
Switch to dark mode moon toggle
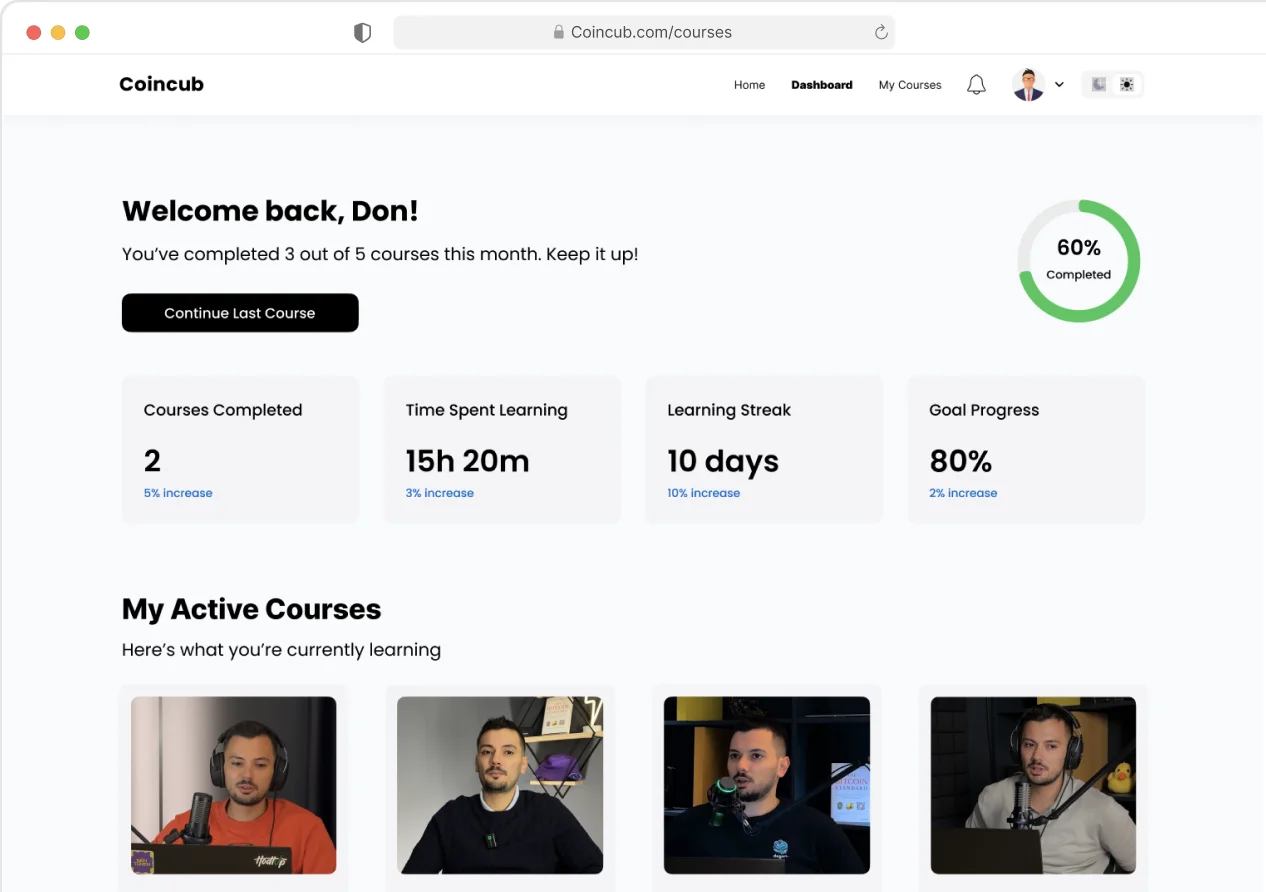(x=1099, y=85)
